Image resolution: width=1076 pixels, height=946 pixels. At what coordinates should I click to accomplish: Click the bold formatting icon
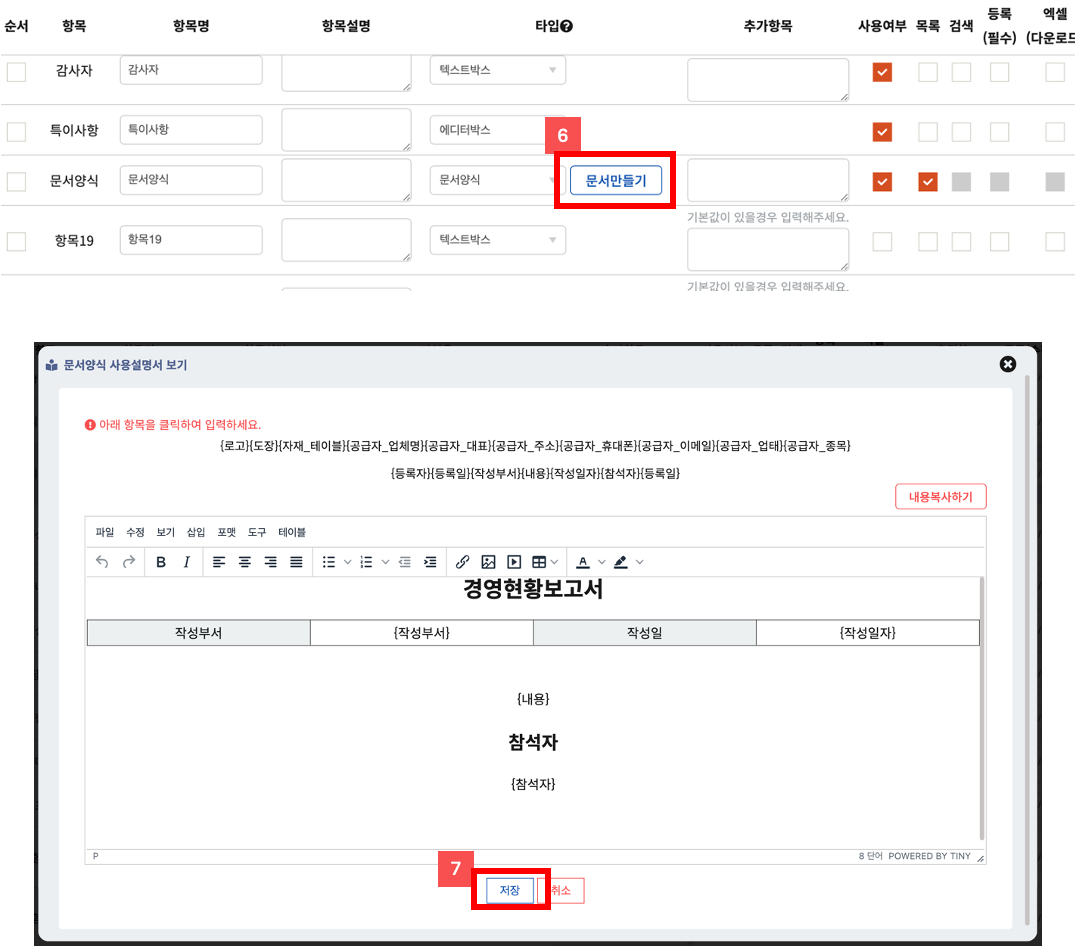pyautogui.click(x=161, y=562)
